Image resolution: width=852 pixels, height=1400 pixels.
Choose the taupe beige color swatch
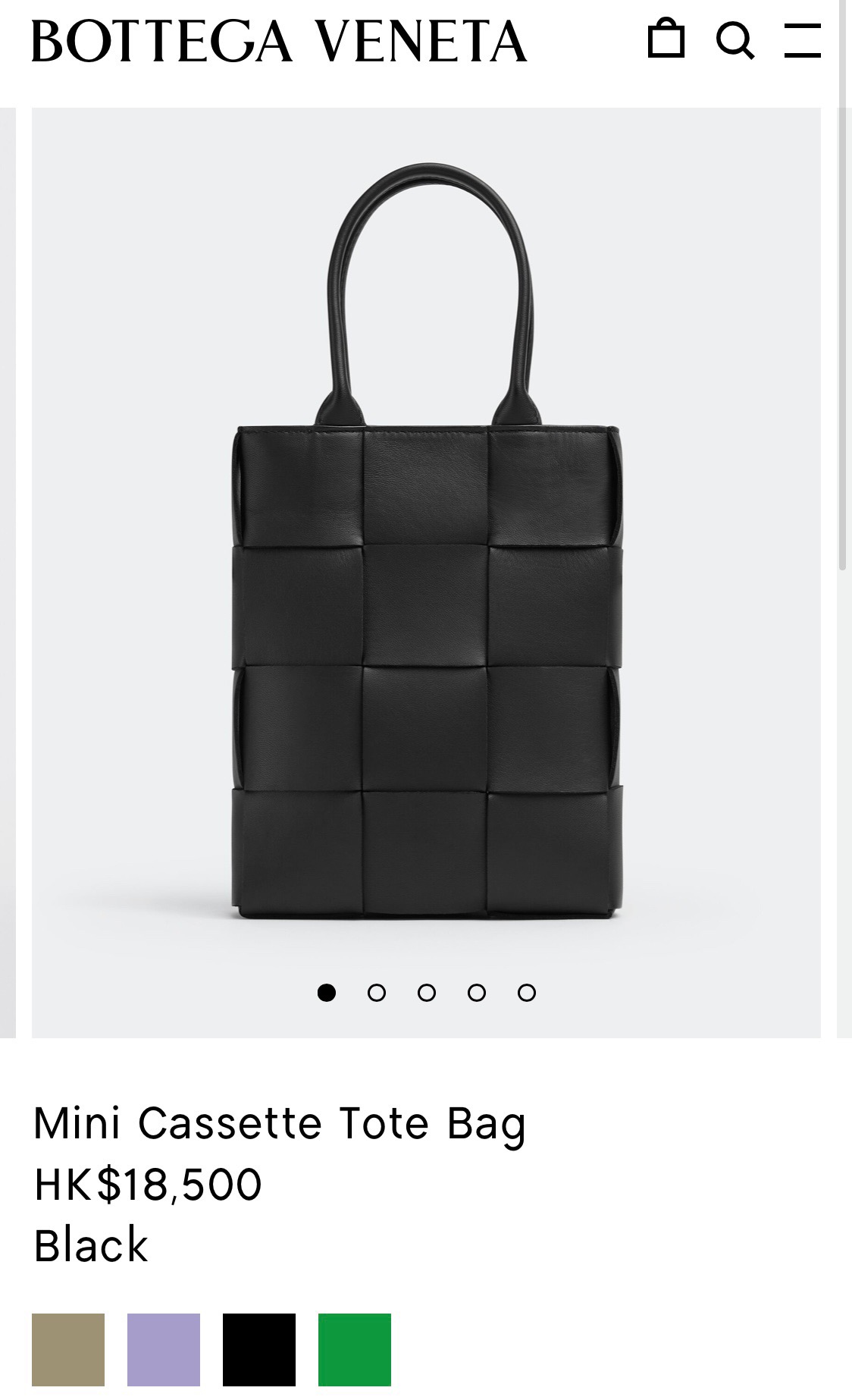point(68,1350)
